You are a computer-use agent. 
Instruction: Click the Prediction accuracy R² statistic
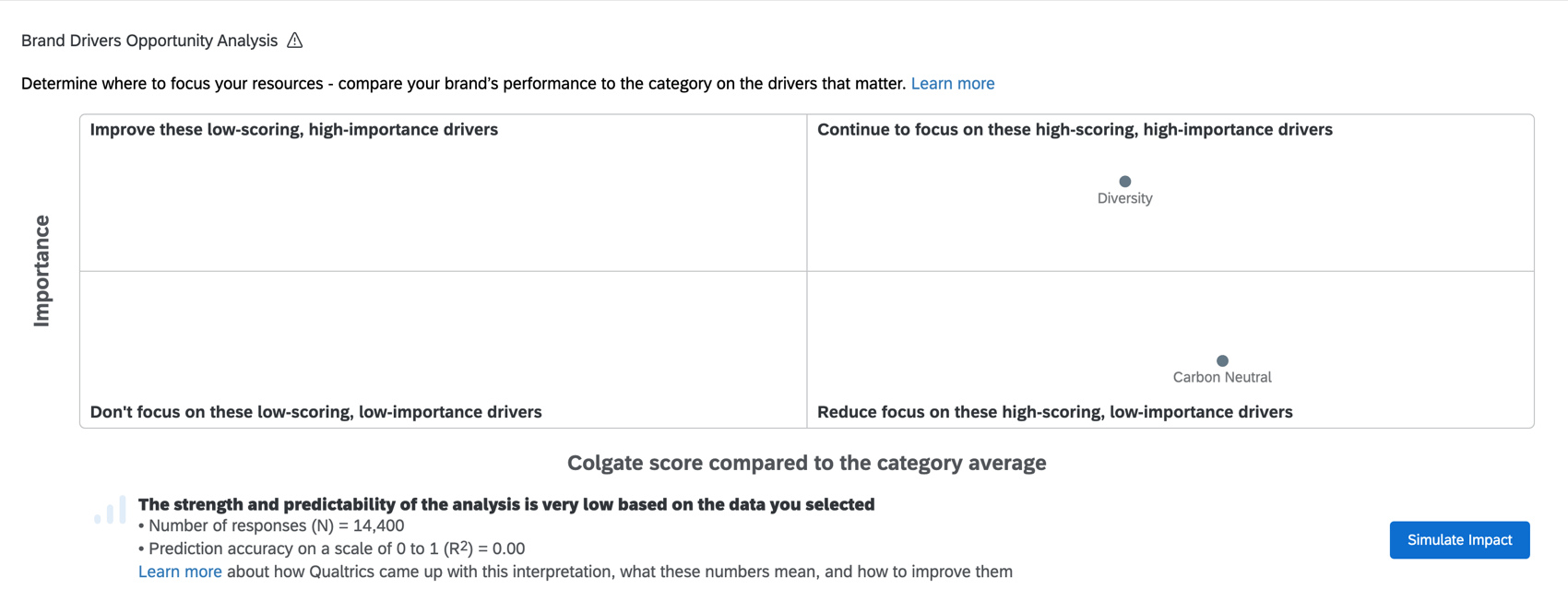pyautogui.click(x=332, y=548)
